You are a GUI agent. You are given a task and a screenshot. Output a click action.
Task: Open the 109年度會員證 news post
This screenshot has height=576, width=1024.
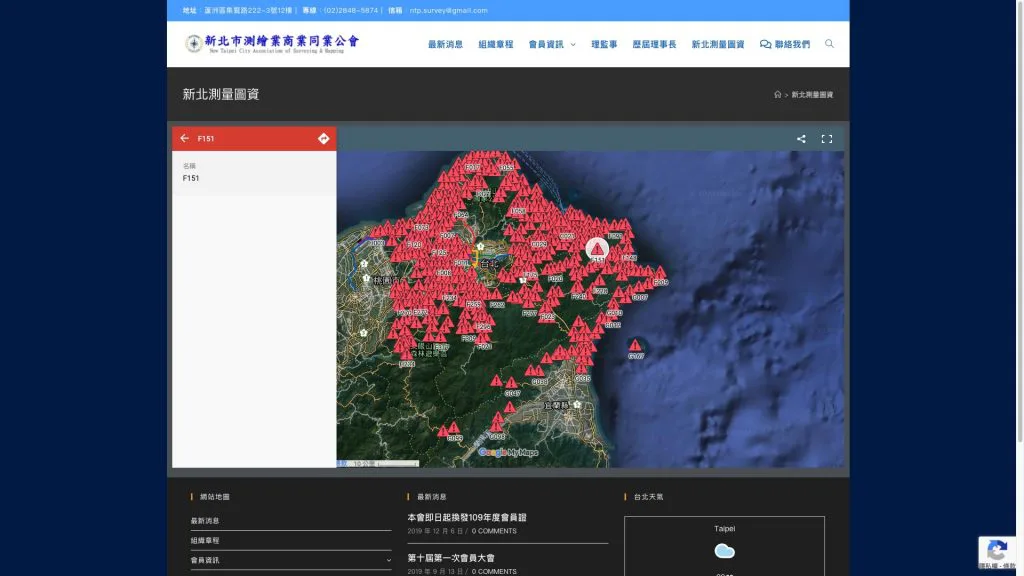(466, 518)
